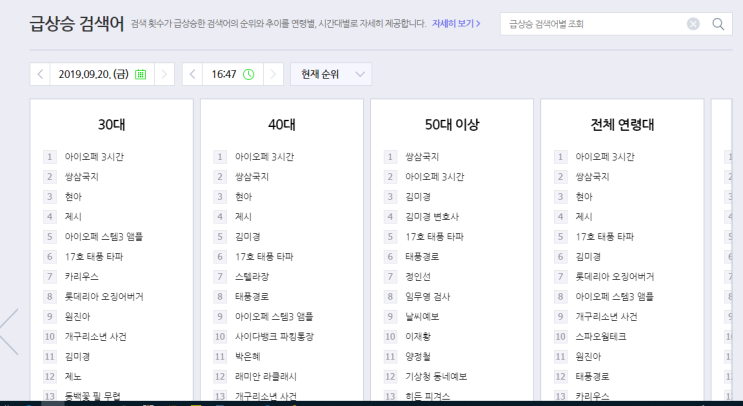Open 전체 연령대 rank 5 17호 태풍 타파
The image size is (743, 406).
click(604, 236)
